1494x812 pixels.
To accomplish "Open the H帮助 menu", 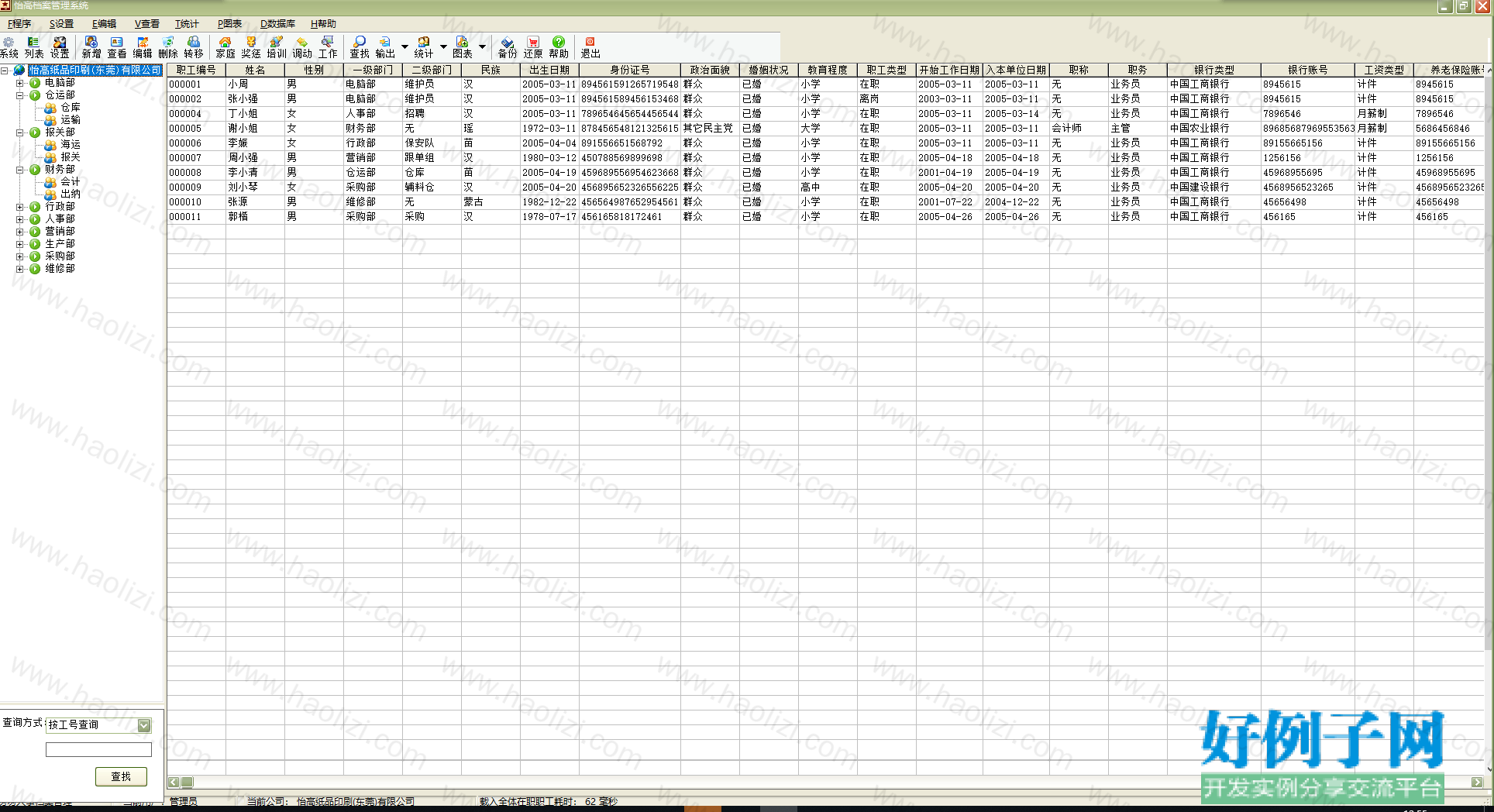I will (323, 24).
